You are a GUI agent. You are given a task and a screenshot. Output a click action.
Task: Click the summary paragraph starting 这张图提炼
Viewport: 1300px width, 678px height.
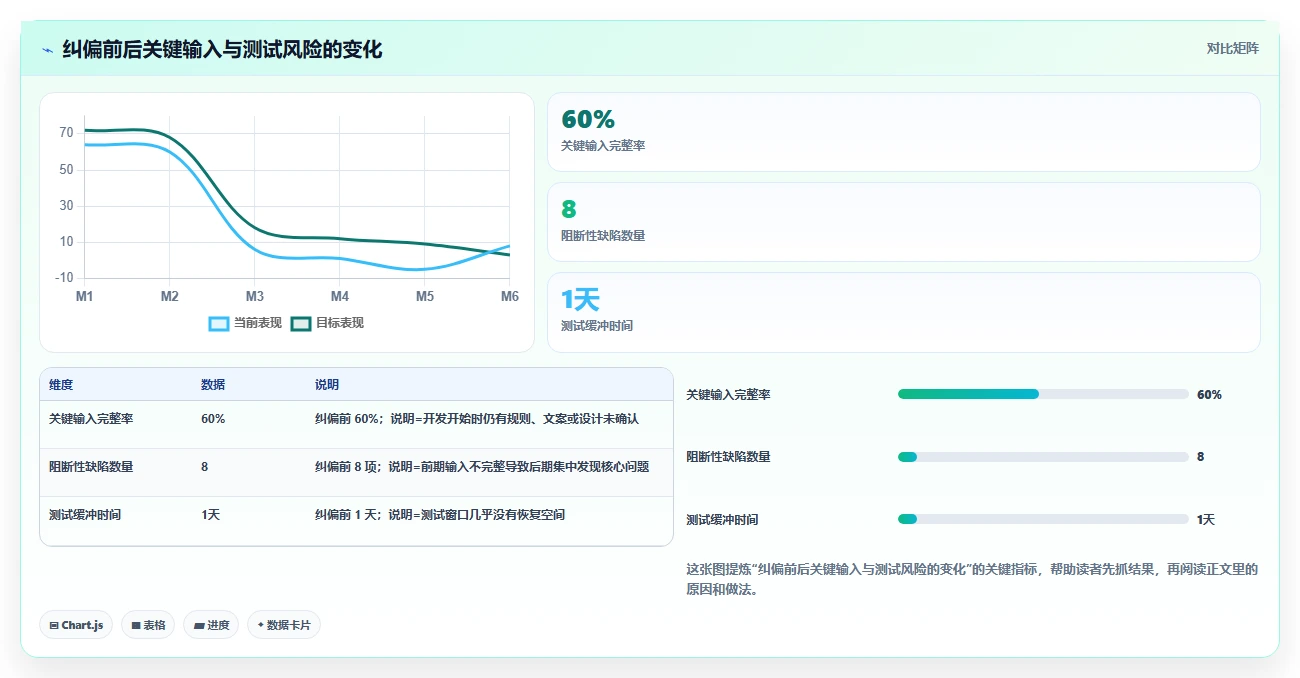click(x=972, y=579)
